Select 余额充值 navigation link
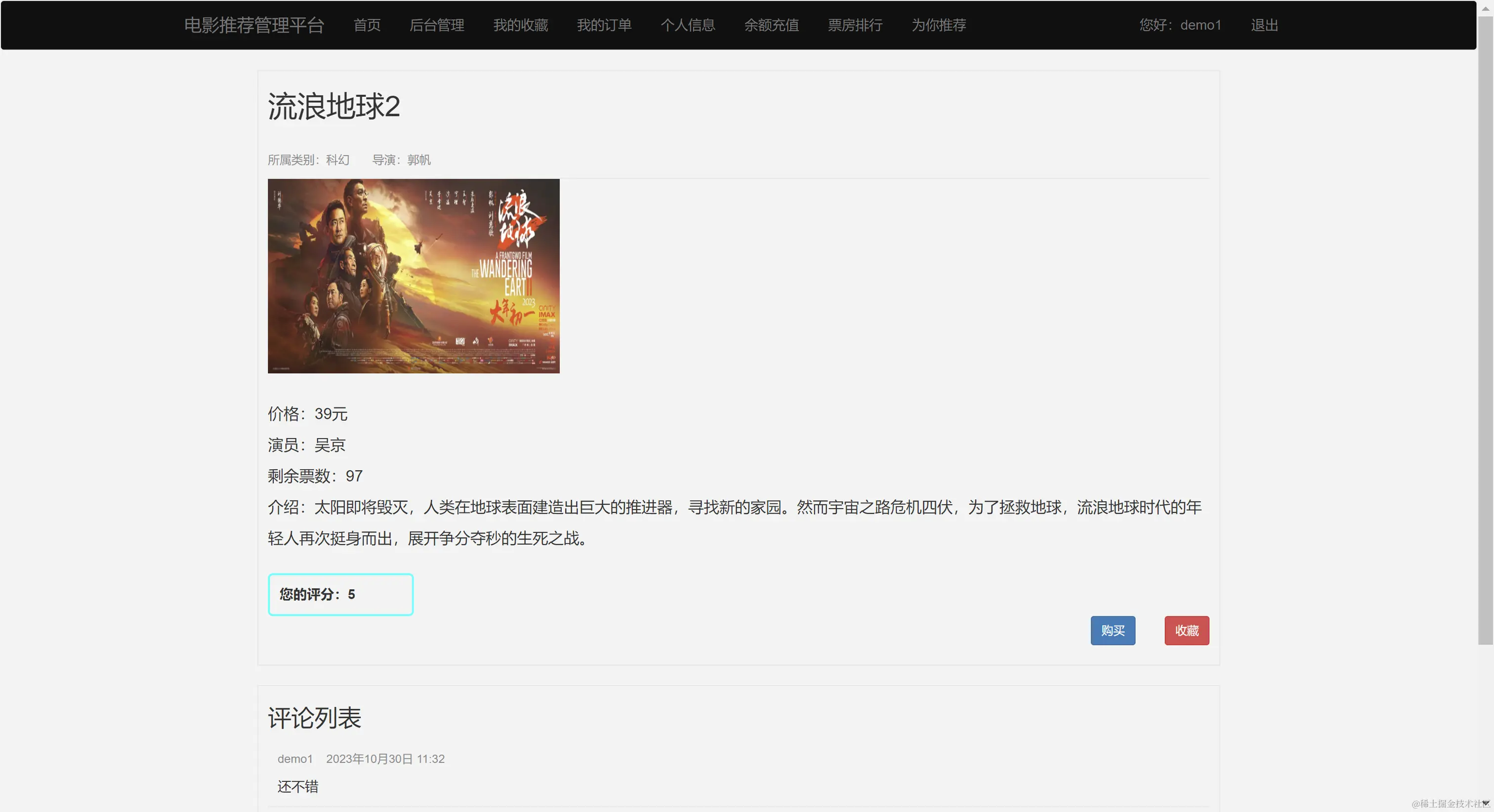Viewport: 1494px width, 812px height. click(771, 25)
